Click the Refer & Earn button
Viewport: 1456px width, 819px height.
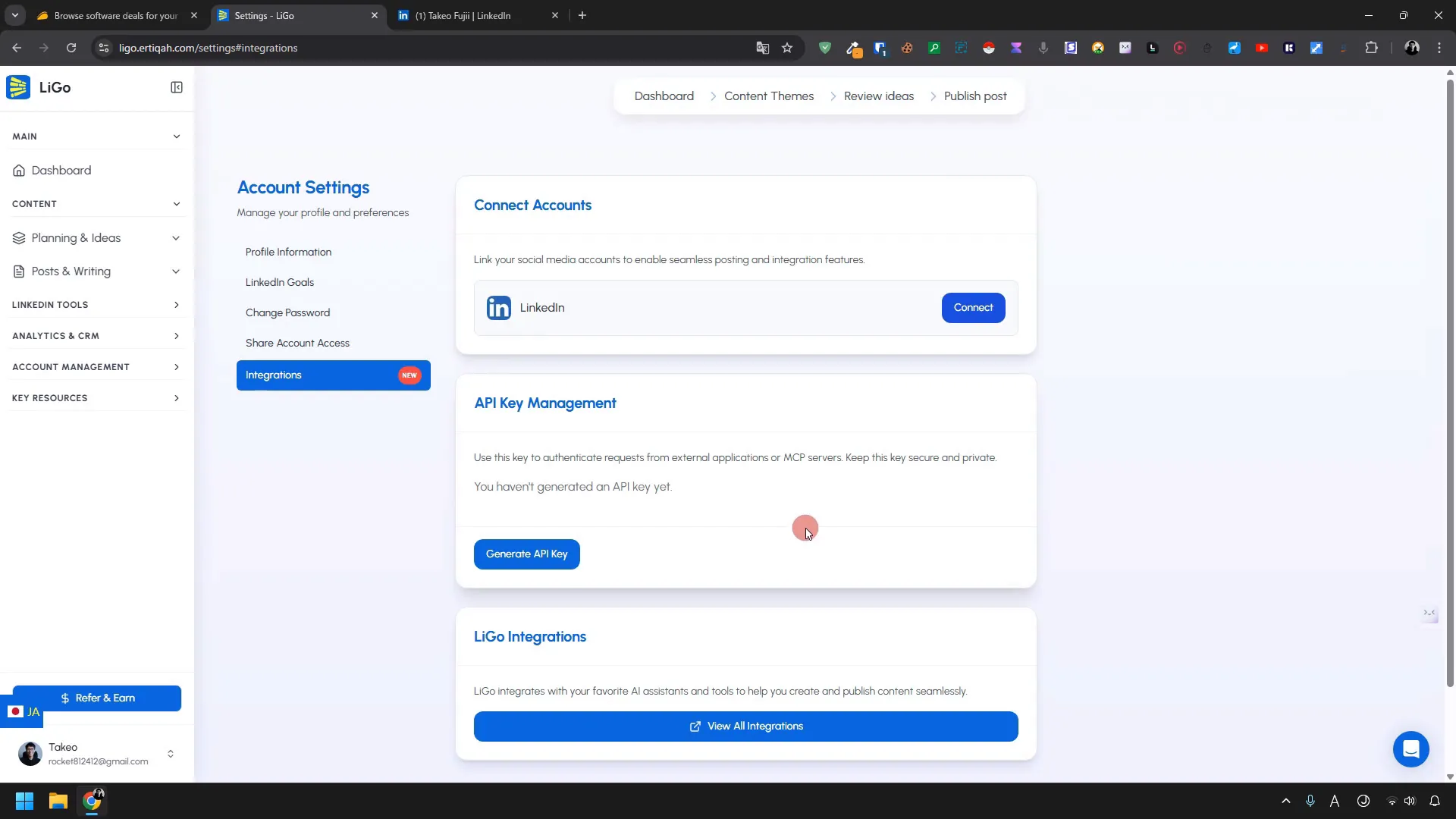click(x=97, y=698)
